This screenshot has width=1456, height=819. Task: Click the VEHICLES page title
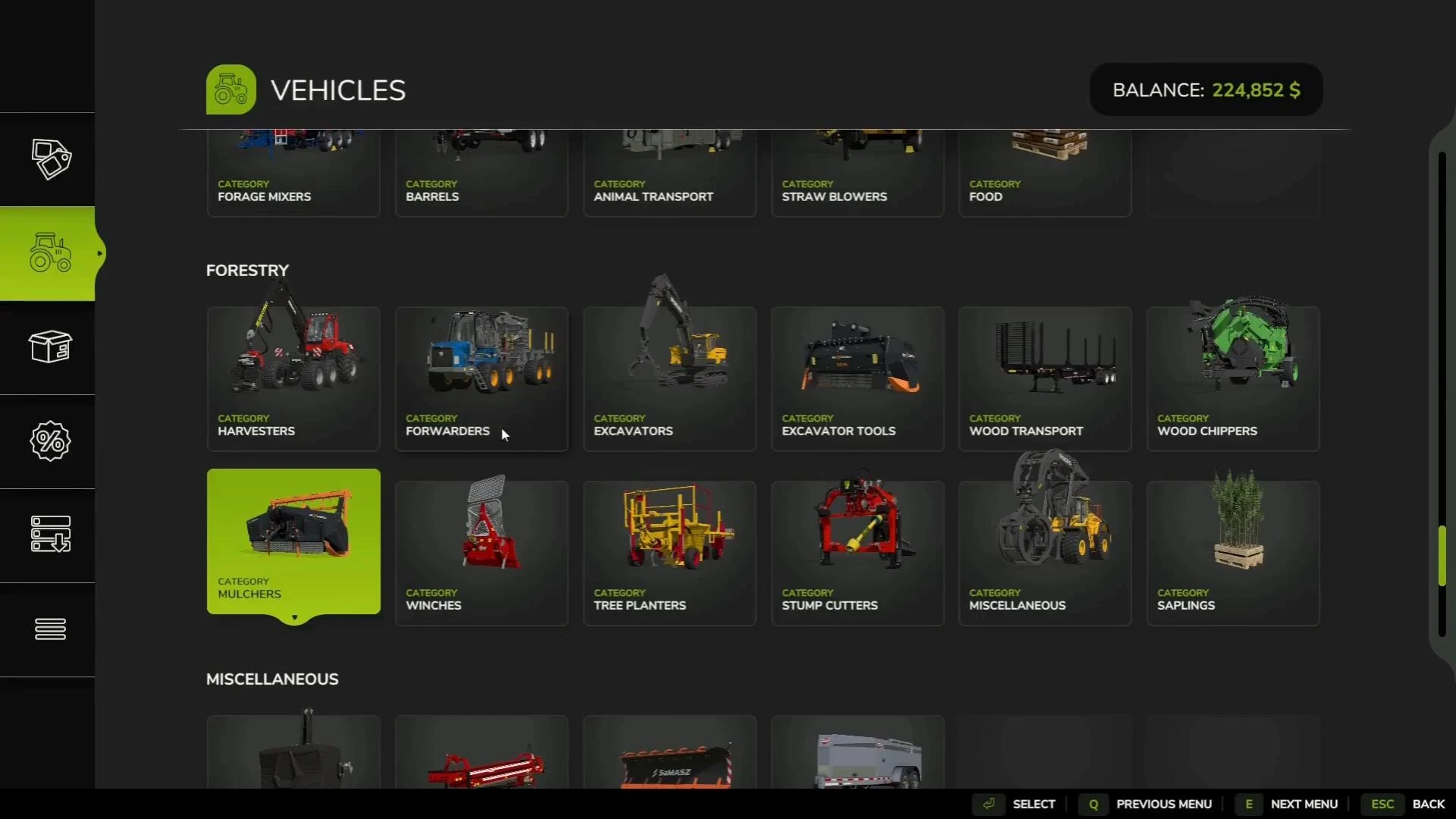coord(338,90)
